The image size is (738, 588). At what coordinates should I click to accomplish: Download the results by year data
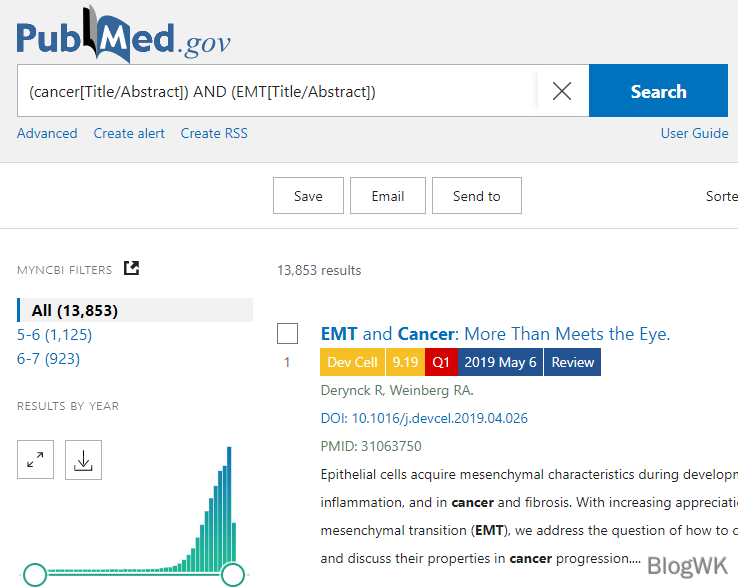tap(83, 460)
